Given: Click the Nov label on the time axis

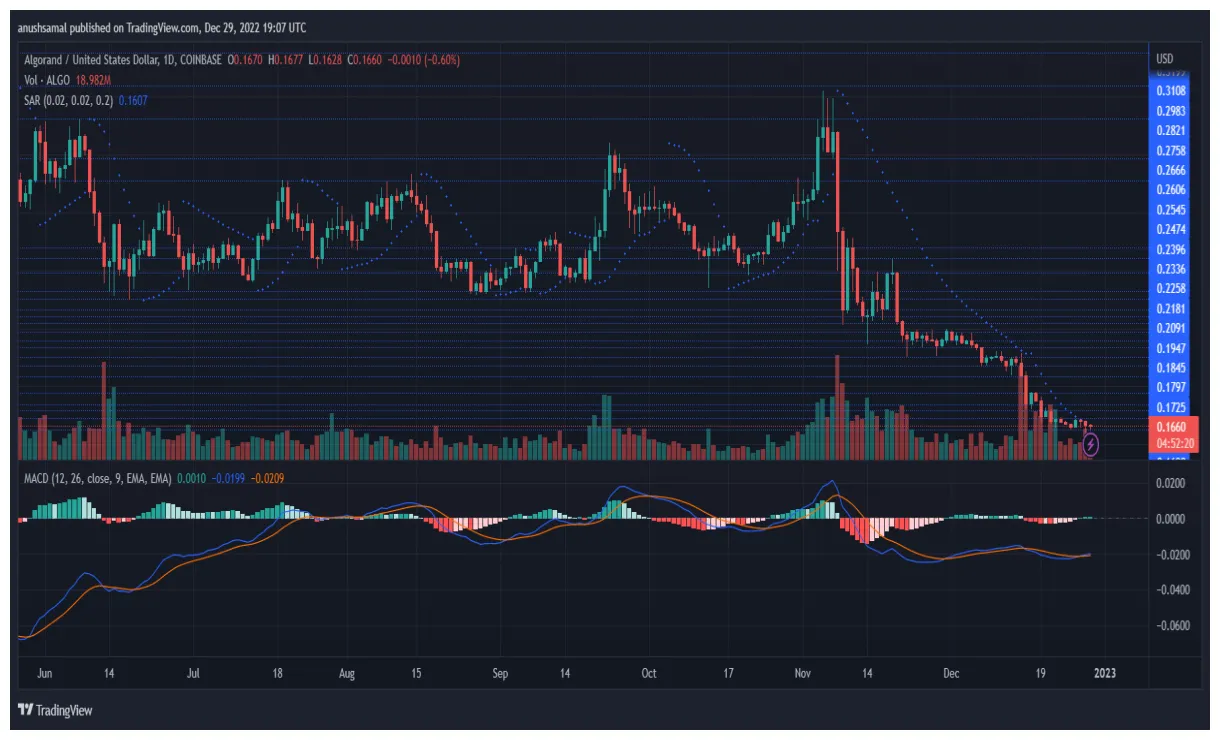Looking at the screenshot, I should coord(803,674).
